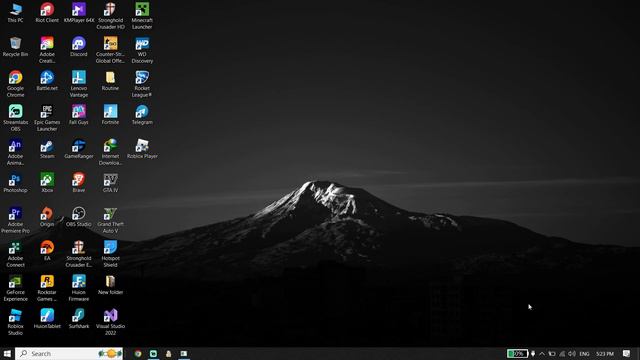The height and width of the screenshot is (360, 640).
Task: Open Stronghold Crusader Extreme shortcut
Action: coord(79,254)
